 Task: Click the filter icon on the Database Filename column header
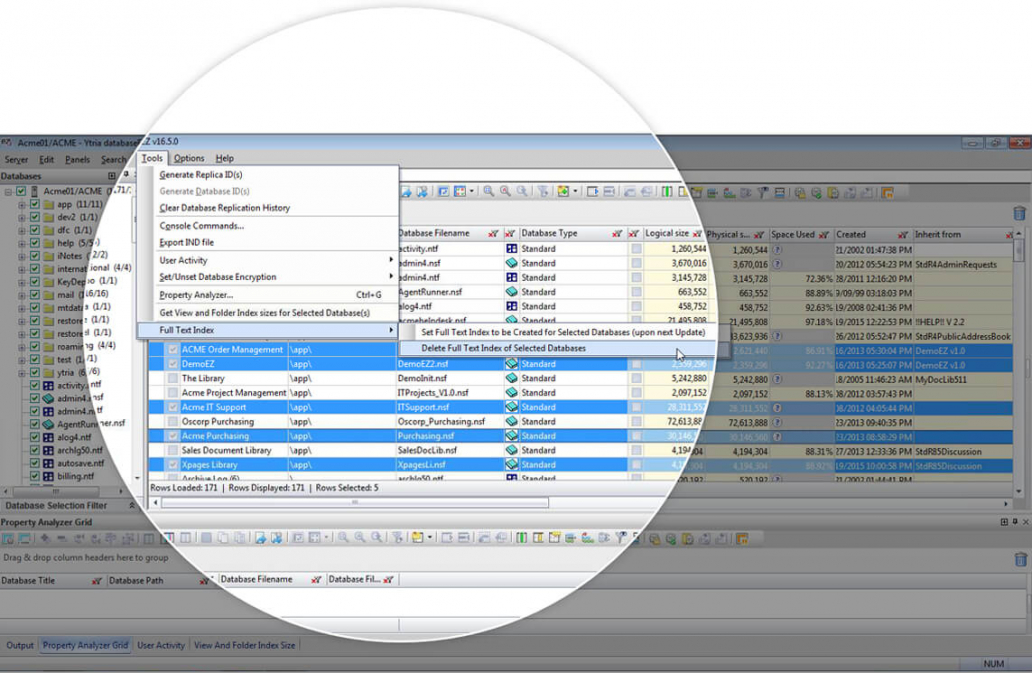pyautogui.click(x=493, y=234)
